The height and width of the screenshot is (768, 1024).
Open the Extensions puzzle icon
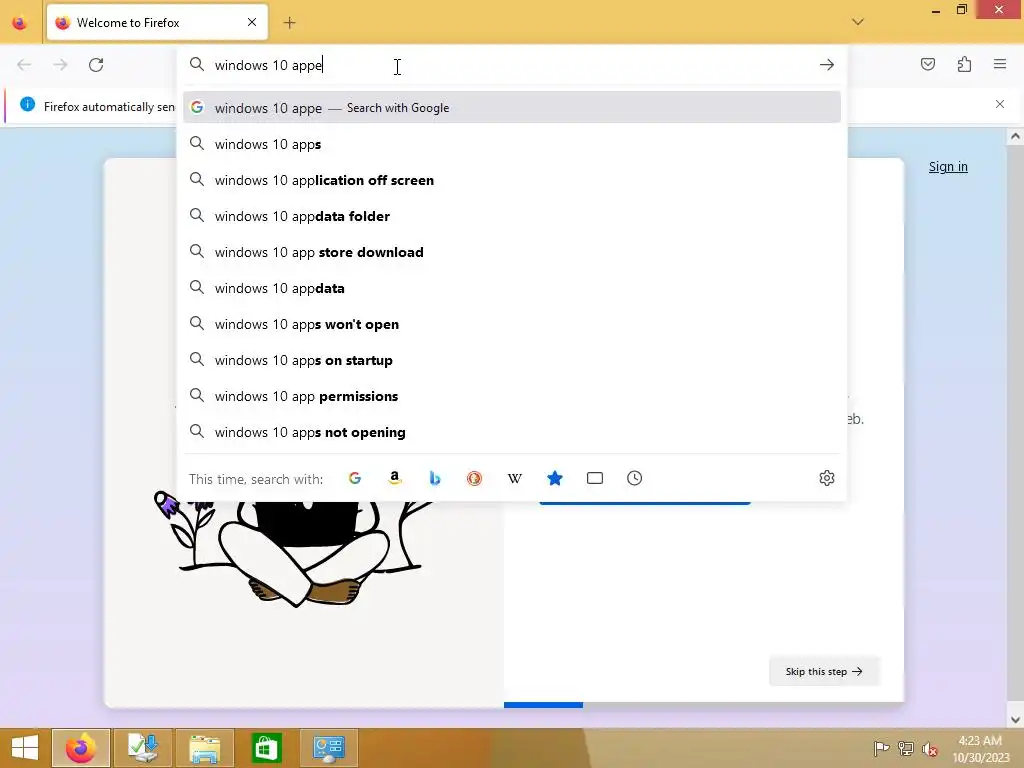tap(964, 64)
